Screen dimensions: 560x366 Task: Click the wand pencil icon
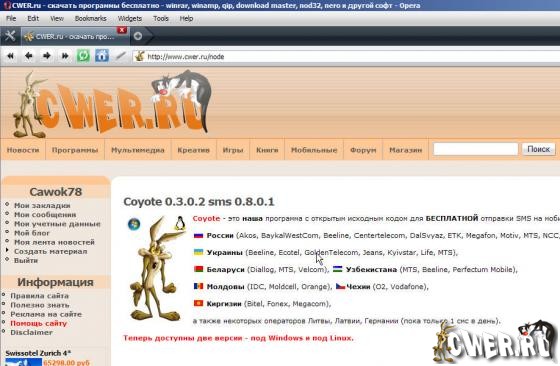point(120,56)
